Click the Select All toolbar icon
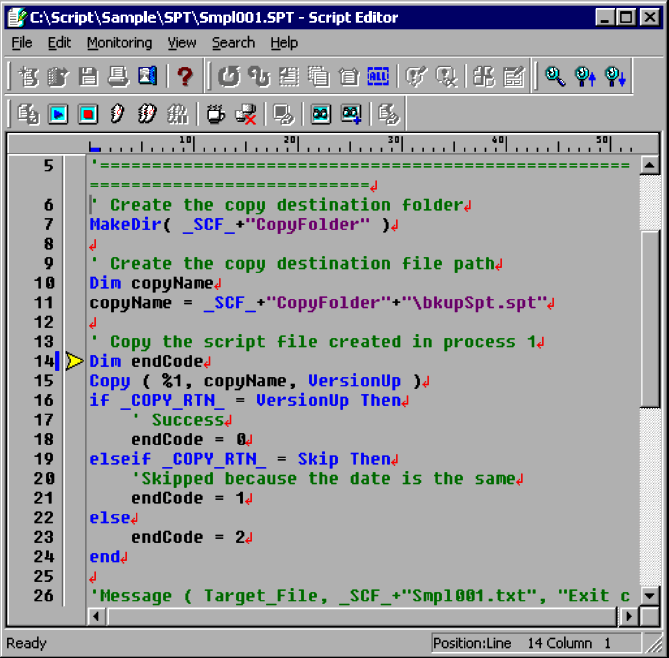 378,76
